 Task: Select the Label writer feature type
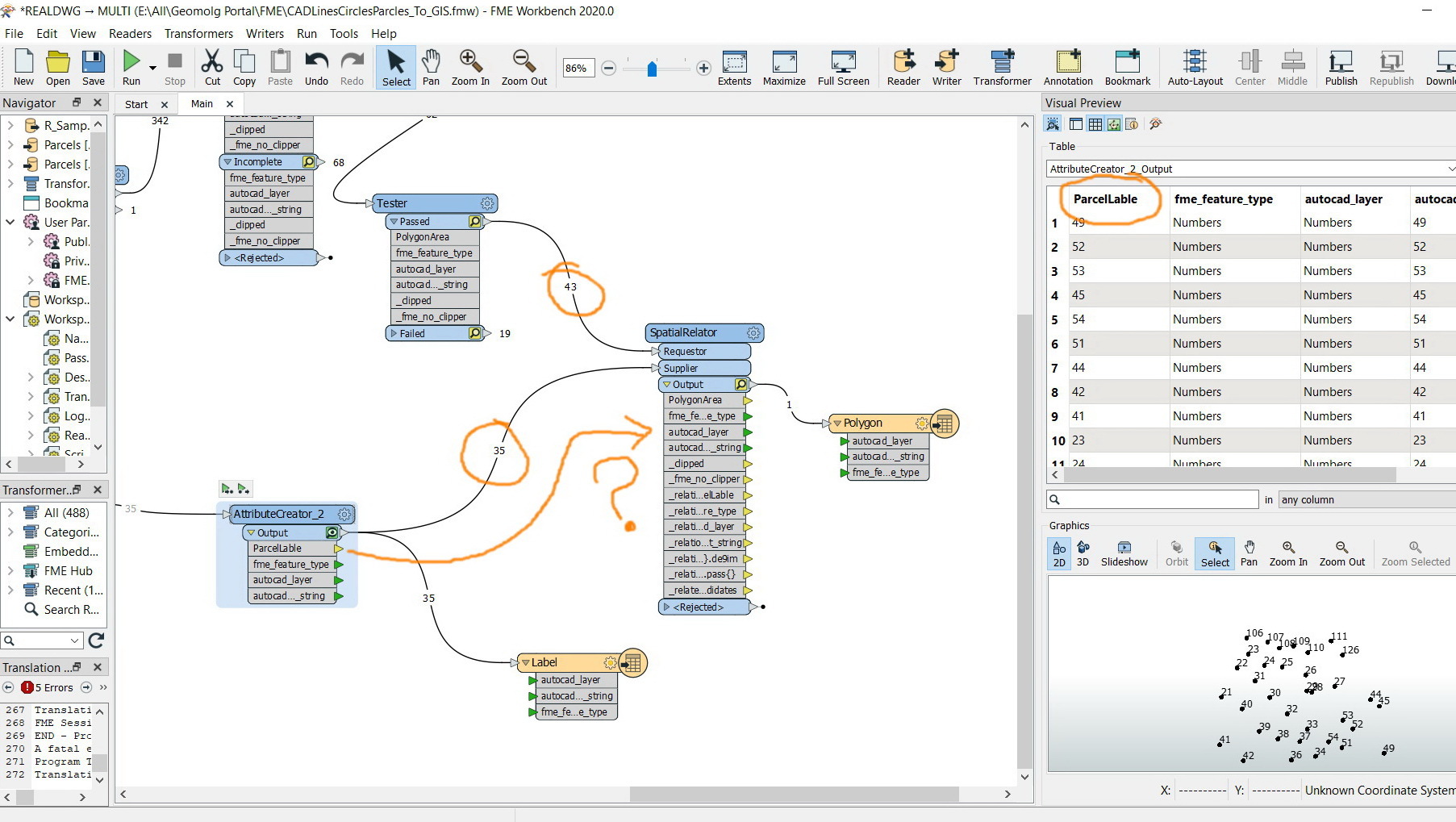pyautogui.click(x=568, y=662)
